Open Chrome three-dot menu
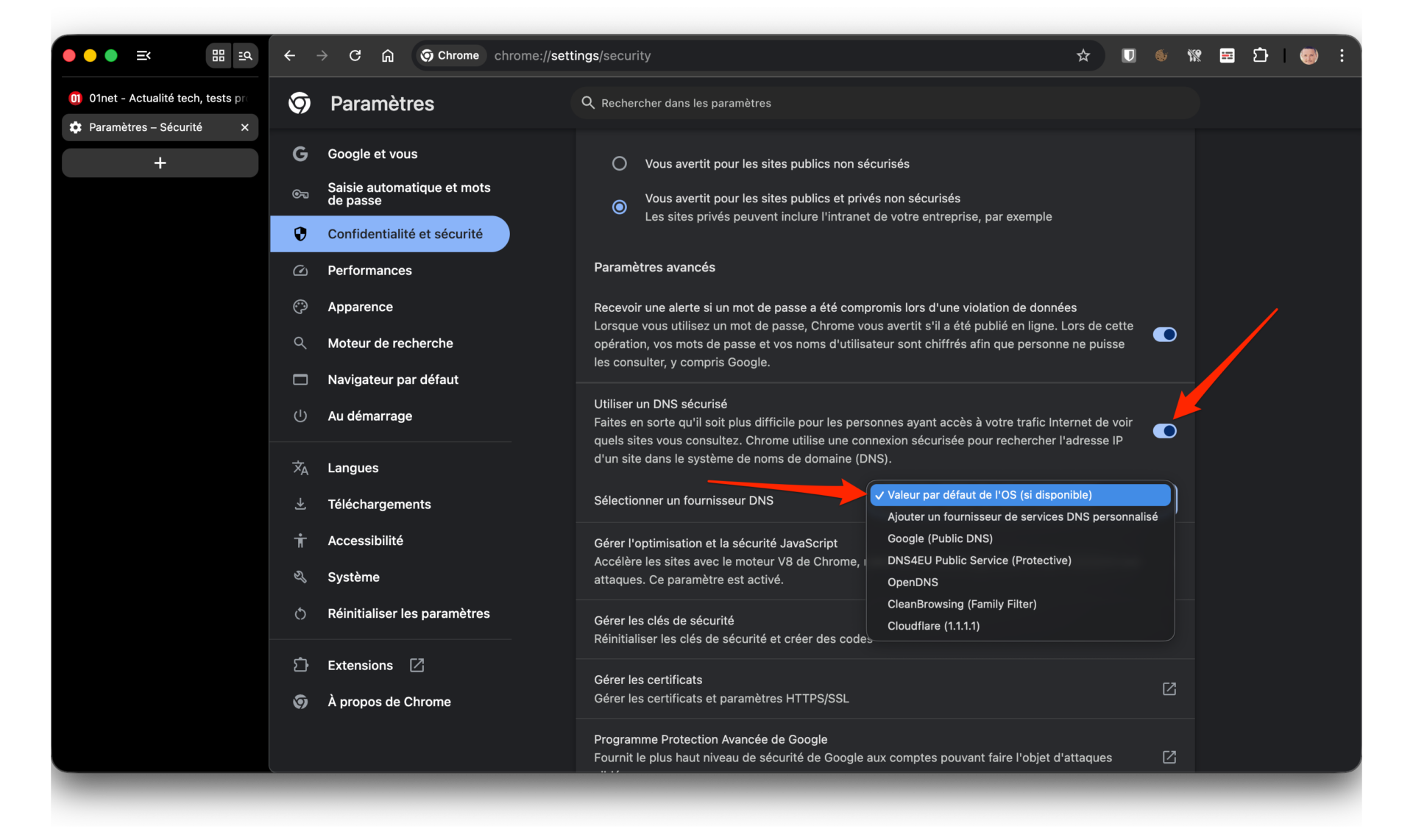The image size is (1413, 840). tap(1342, 56)
